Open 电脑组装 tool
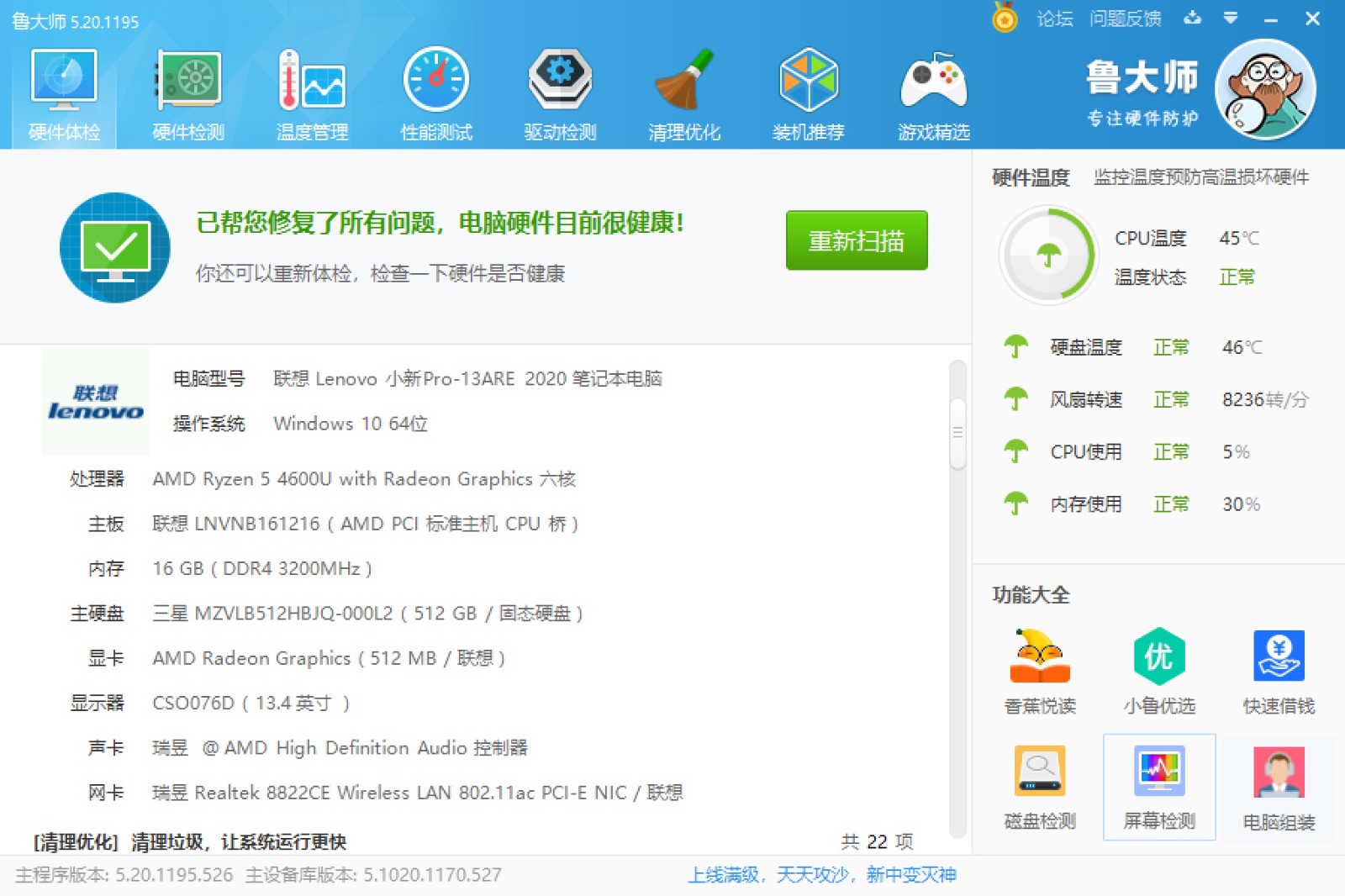 pos(1279,788)
